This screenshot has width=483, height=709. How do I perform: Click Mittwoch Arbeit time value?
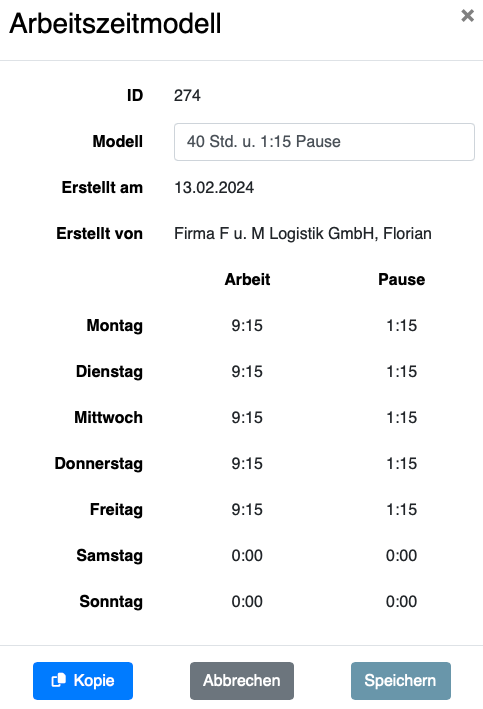247,417
